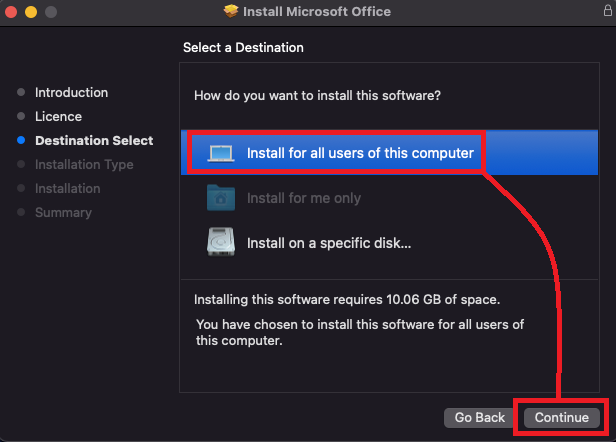Viewport: 616px width, 442px height.
Task: Click the laptop computer icon
Action: tap(221, 154)
